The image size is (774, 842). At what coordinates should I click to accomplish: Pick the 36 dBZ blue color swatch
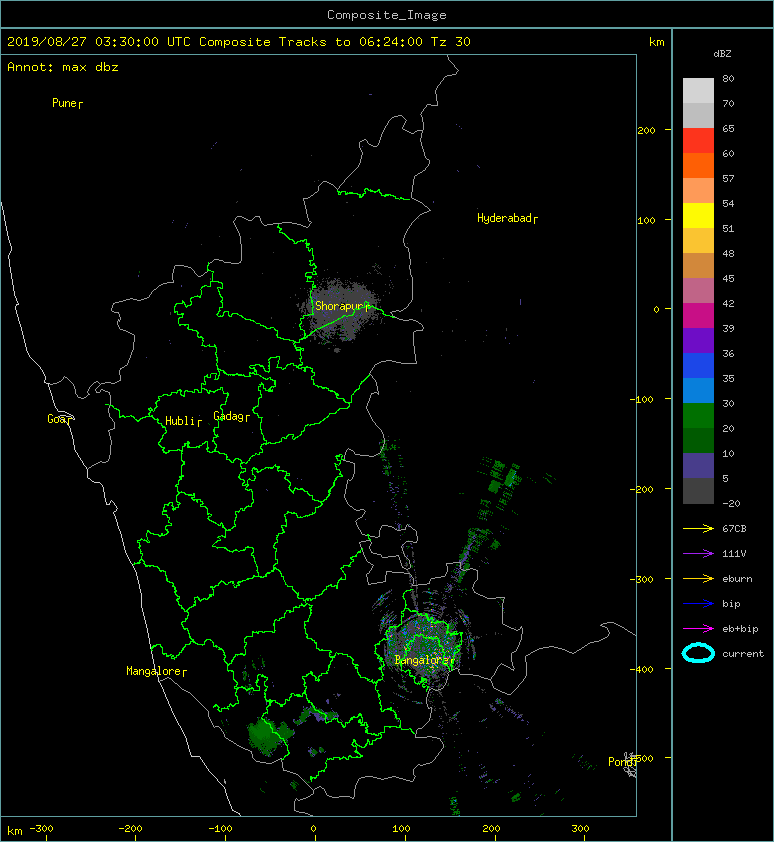(698, 366)
